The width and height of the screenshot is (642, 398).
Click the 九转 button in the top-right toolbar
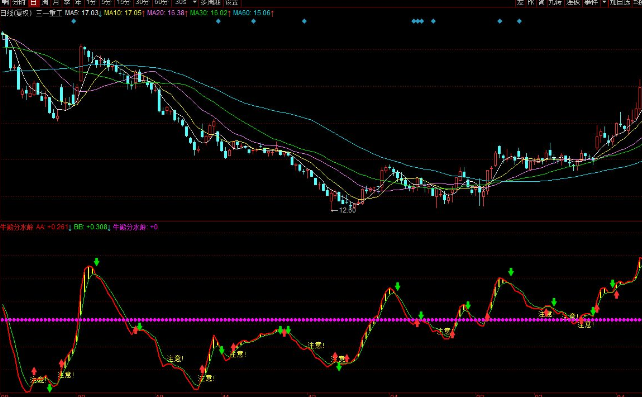pos(555,2)
